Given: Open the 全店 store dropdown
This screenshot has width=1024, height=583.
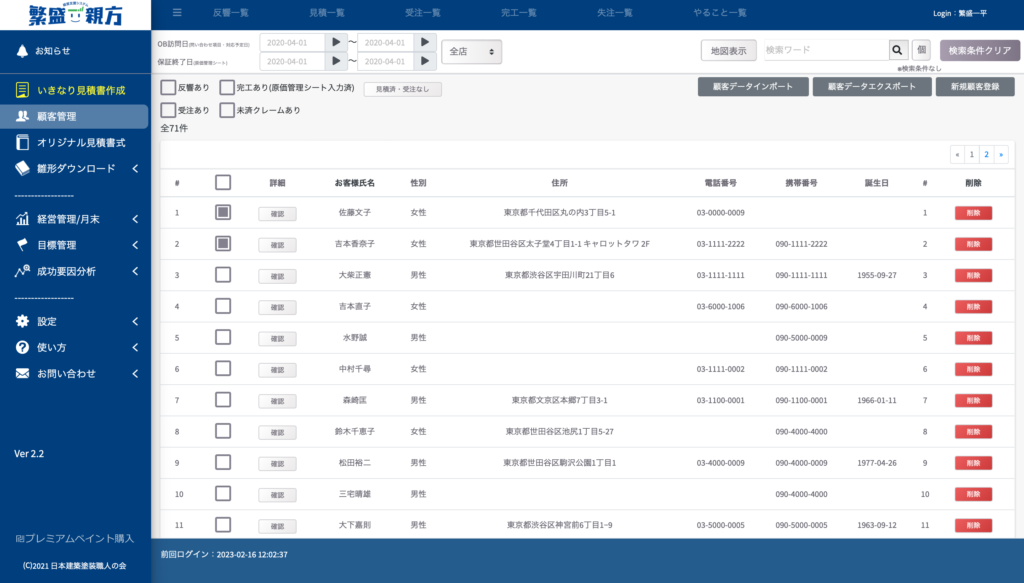Looking at the screenshot, I should (472, 52).
